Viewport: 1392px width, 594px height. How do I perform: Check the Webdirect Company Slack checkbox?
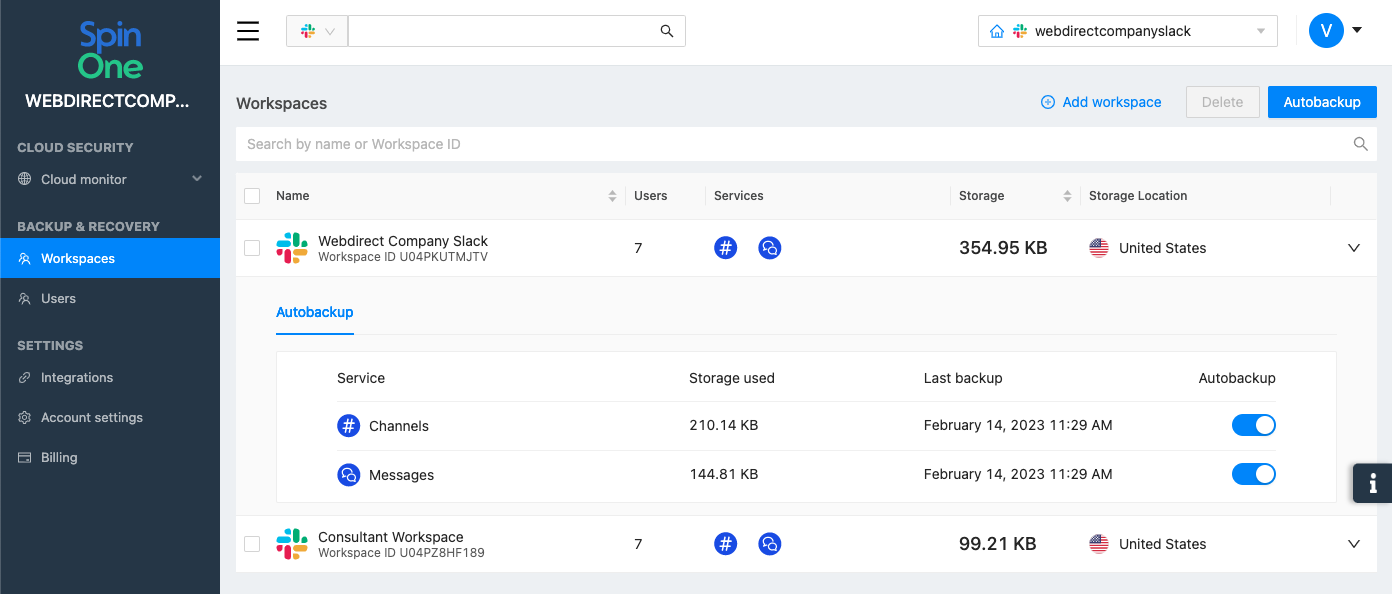click(x=252, y=248)
